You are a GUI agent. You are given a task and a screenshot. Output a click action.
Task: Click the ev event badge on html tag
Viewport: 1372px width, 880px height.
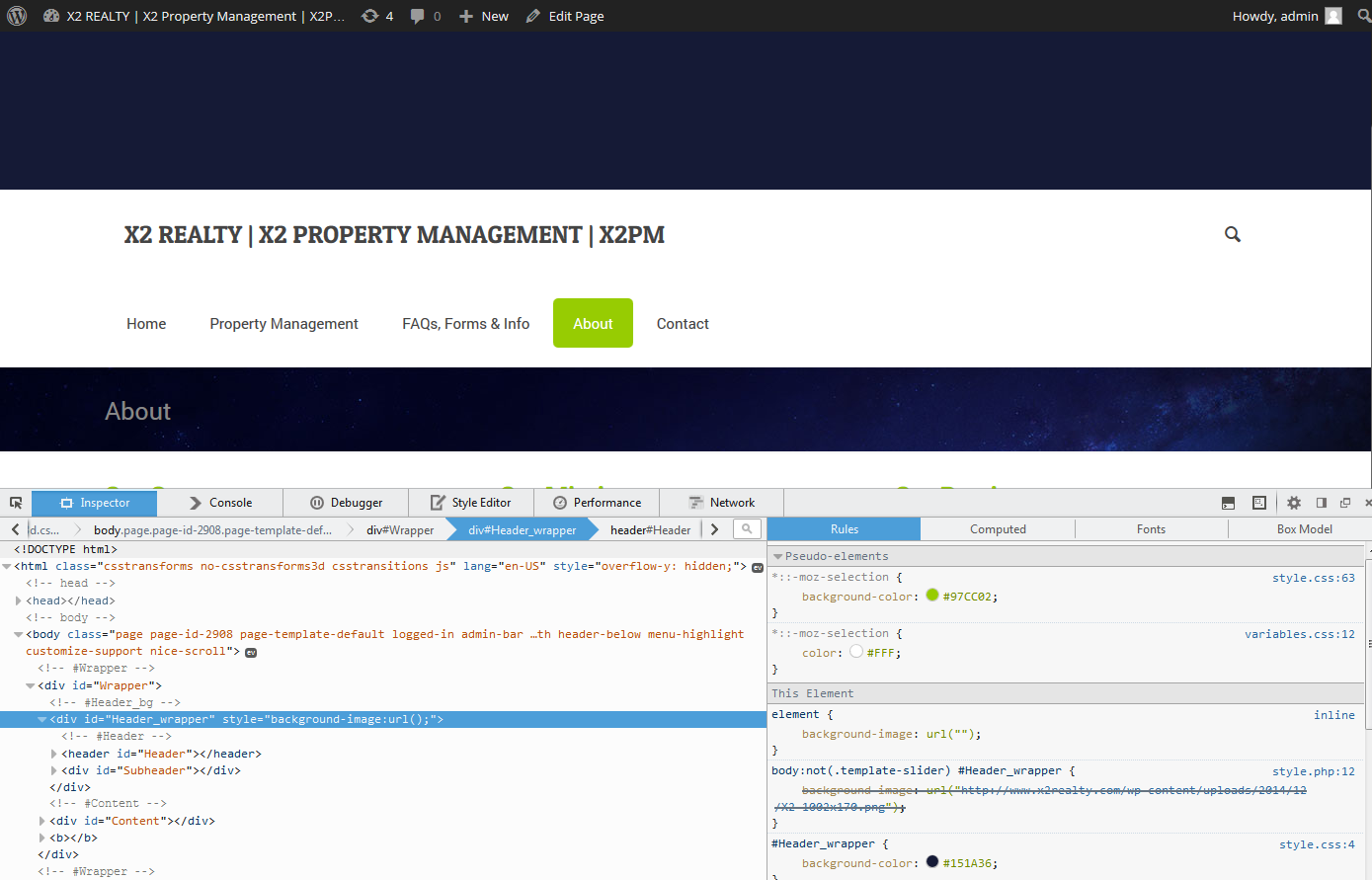tap(758, 567)
